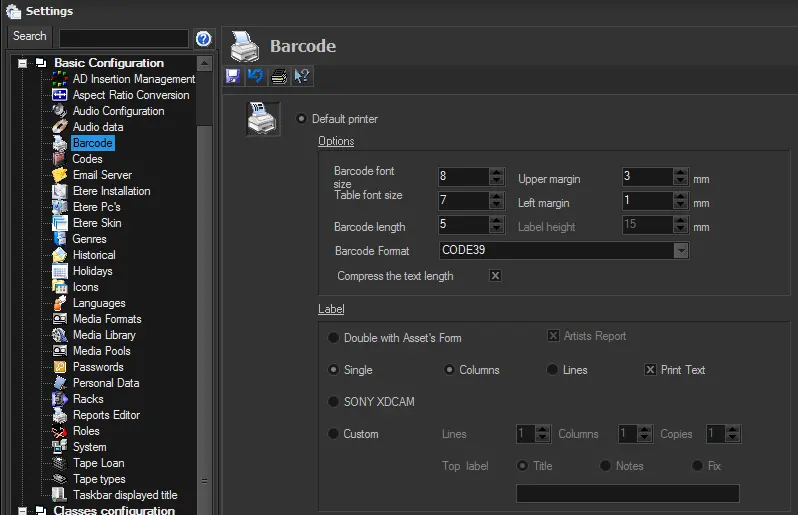Open help with the blue question mark icon
This screenshot has width=798, height=515.
tap(204, 39)
